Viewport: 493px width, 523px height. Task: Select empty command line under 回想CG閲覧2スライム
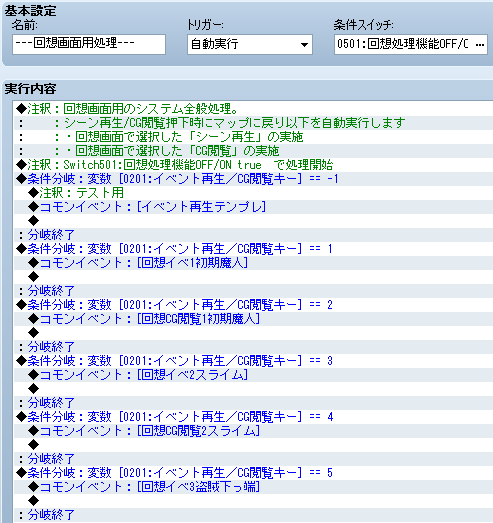tap(254, 445)
